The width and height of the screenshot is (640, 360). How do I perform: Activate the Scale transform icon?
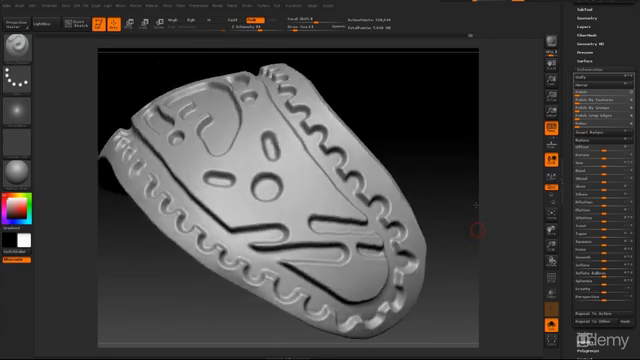(144, 24)
